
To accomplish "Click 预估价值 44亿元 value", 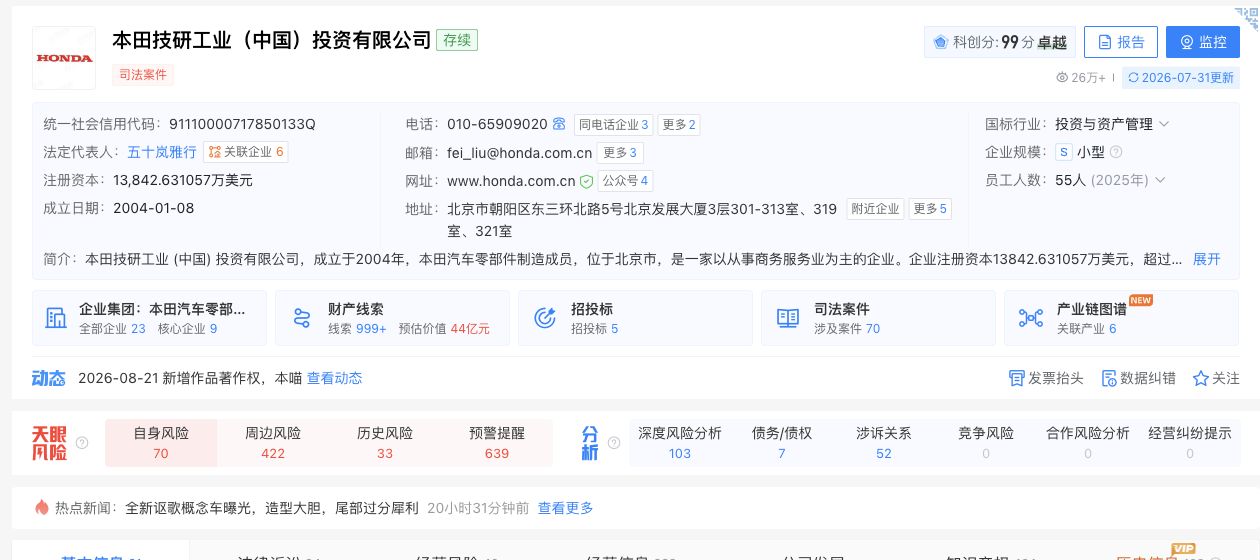I will pos(444,329).
